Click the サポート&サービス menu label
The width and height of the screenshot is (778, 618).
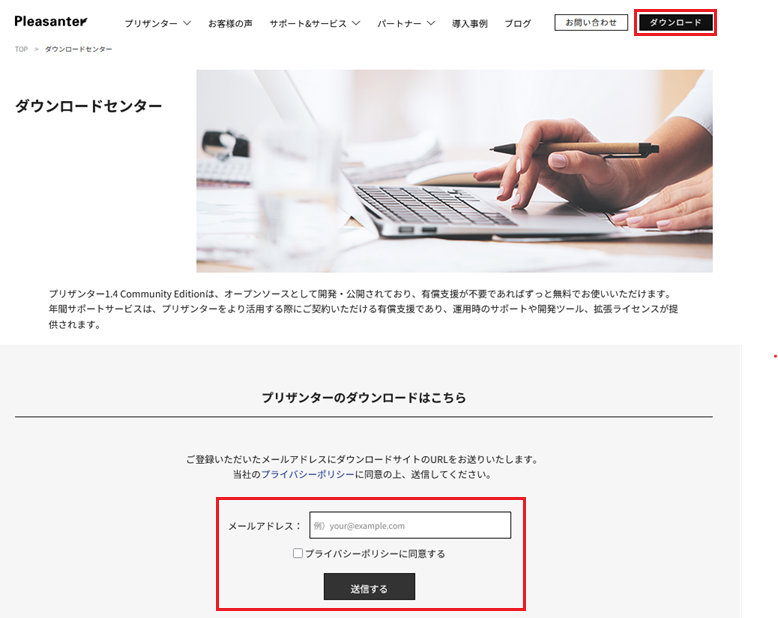tap(308, 23)
